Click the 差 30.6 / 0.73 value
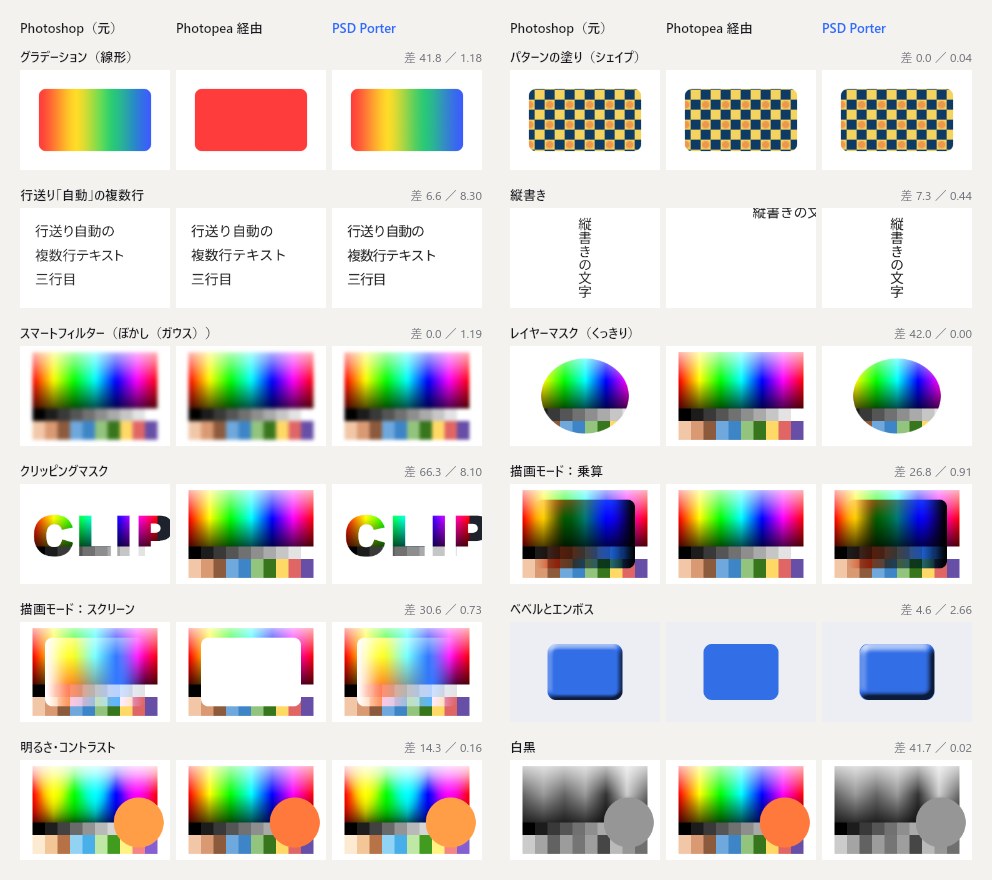Screen dimensions: 992x880 point(443,609)
